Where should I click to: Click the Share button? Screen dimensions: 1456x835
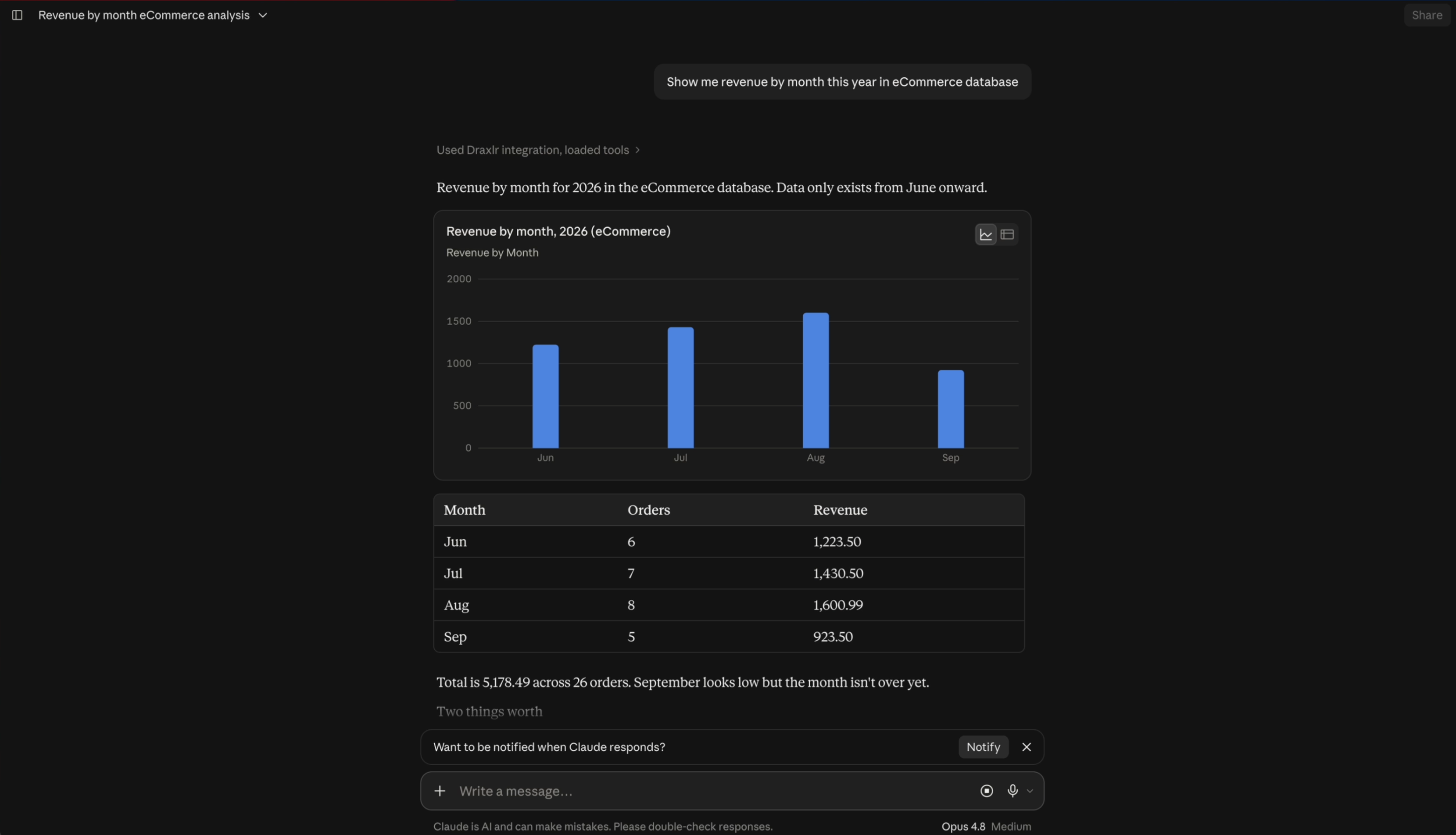click(x=1426, y=15)
